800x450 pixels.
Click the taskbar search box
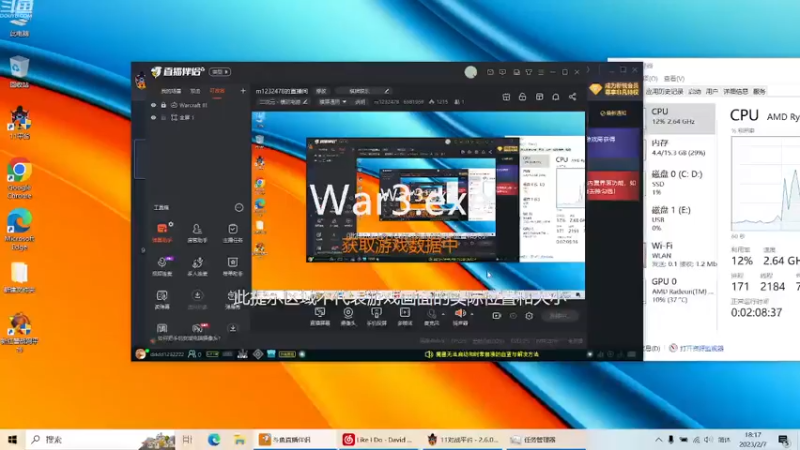point(99,439)
